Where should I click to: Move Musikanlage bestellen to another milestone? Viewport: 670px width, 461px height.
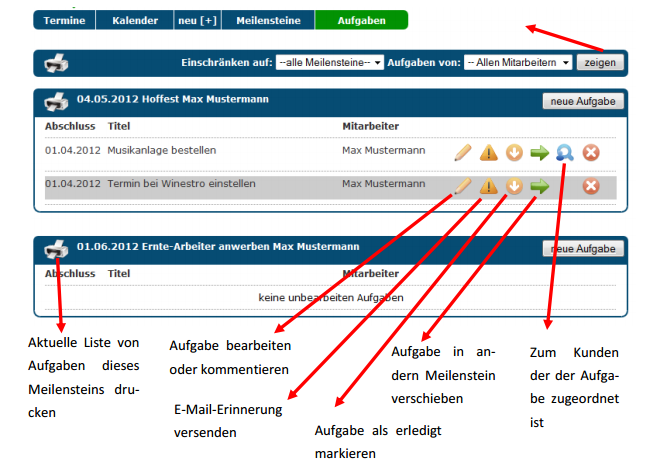(540, 153)
